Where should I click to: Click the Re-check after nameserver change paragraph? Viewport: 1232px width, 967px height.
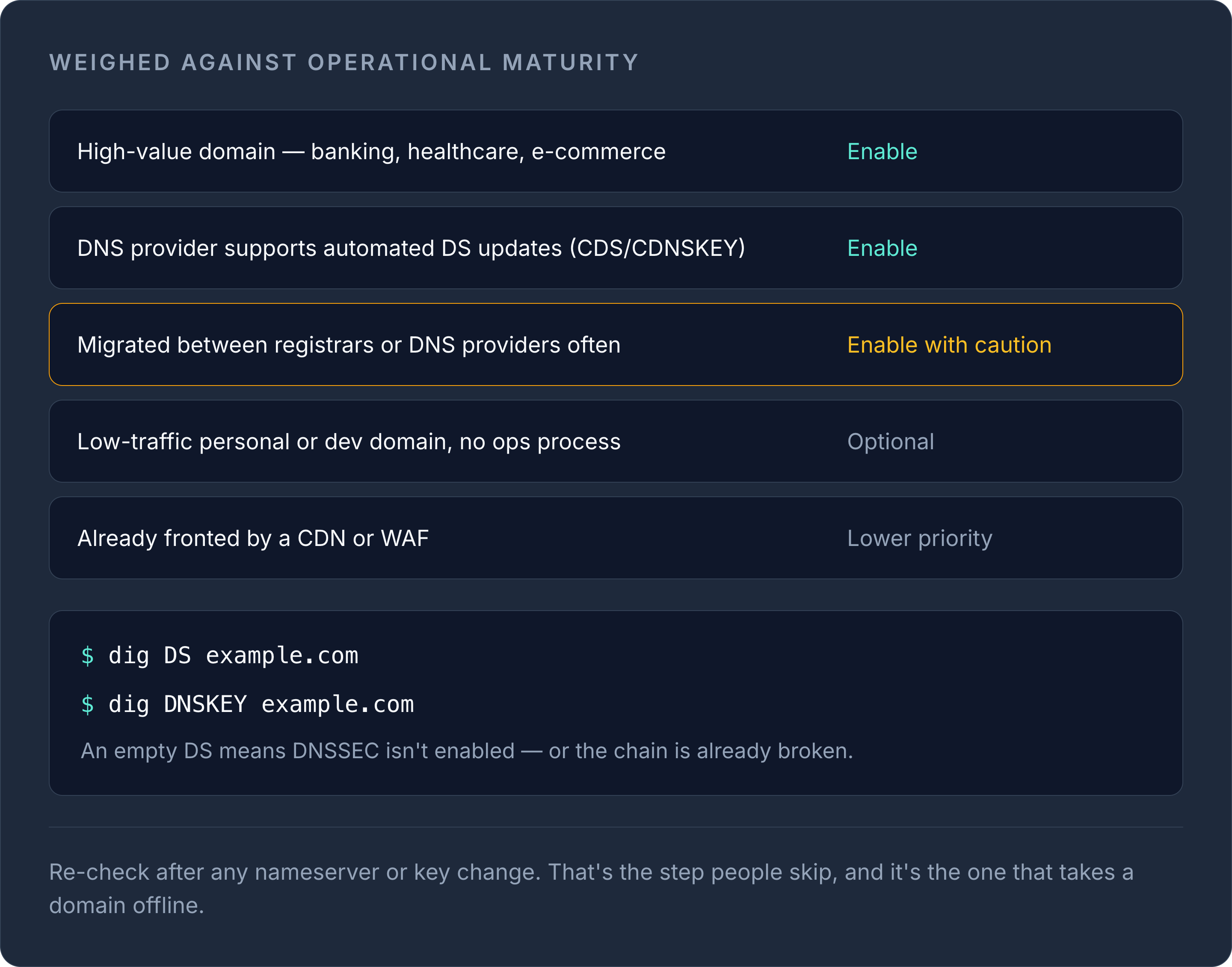[x=591, y=888]
